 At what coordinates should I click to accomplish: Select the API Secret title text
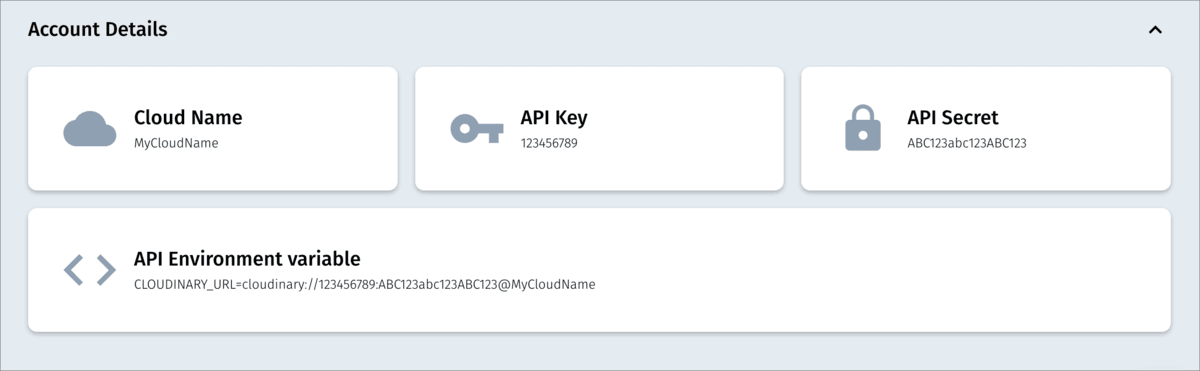tap(953, 117)
